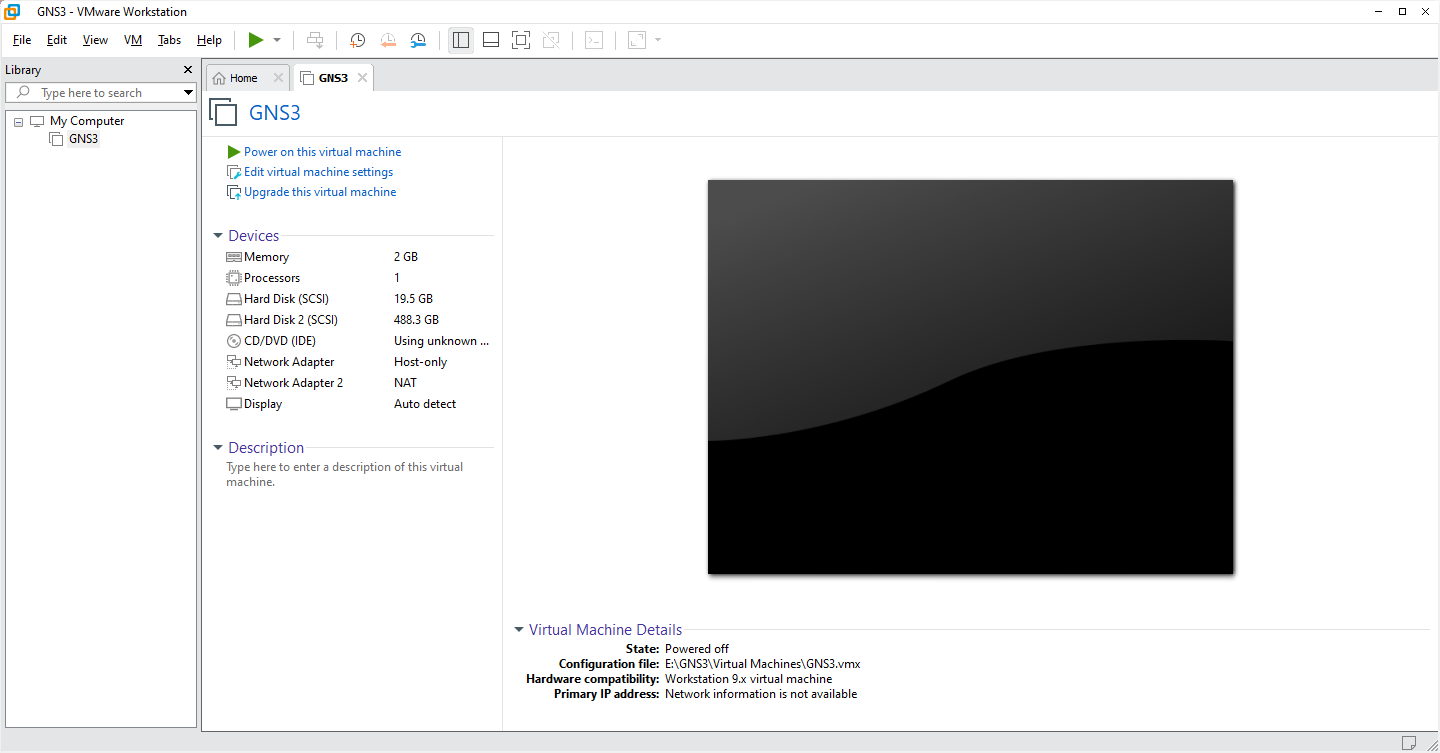Collapse the My Computer tree node
Screen dimensions: 1440x753
pos(17,120)
